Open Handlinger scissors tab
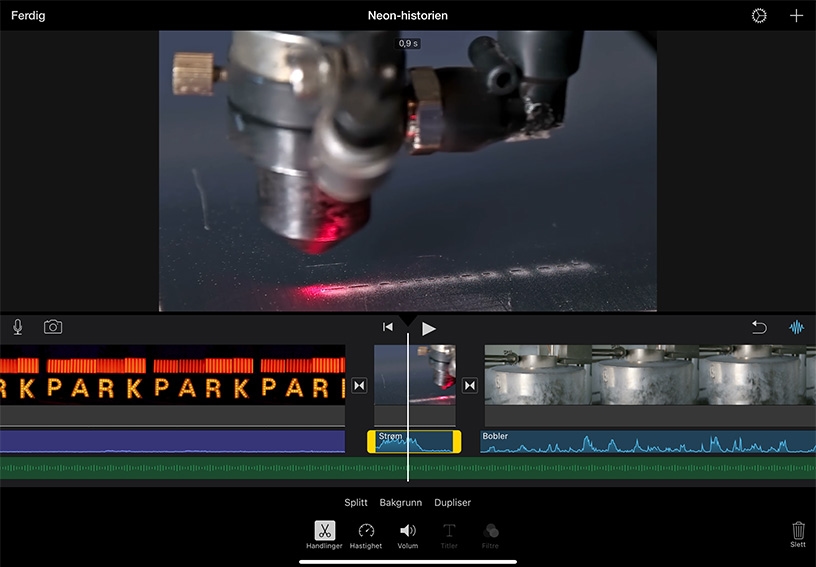 [324, 535]
